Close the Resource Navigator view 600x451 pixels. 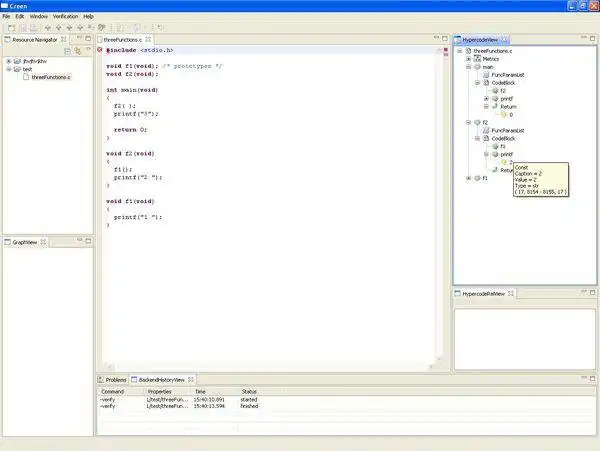[64, 39]
